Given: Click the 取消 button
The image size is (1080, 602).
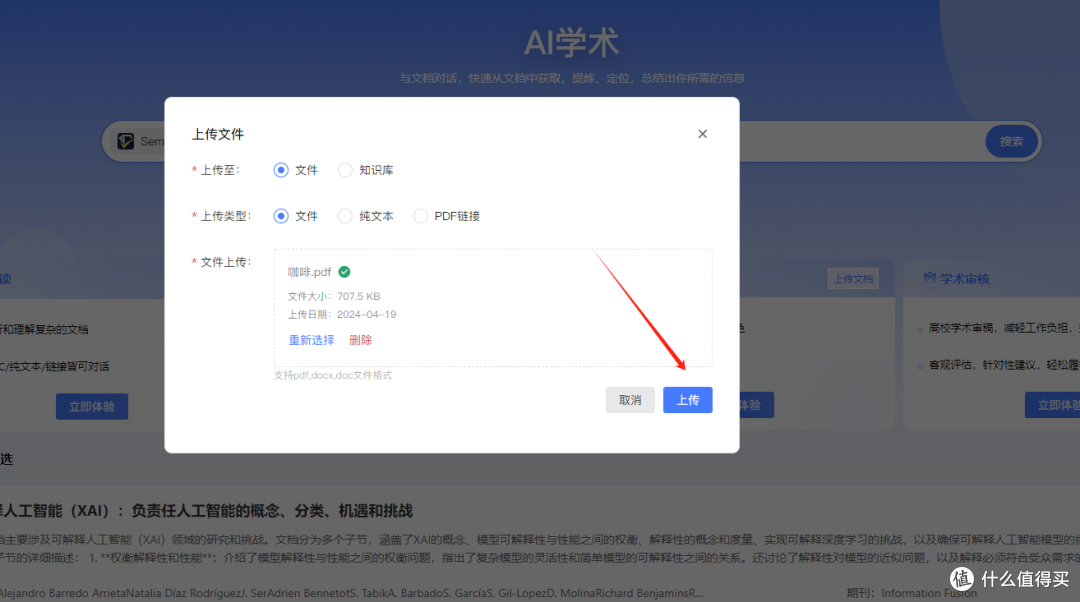Looking at the screenshot, I should [x=630, y=400].
